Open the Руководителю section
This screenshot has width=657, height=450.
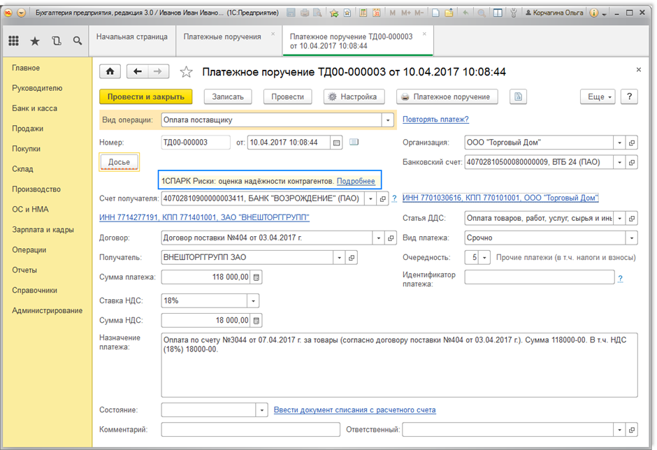37,88
